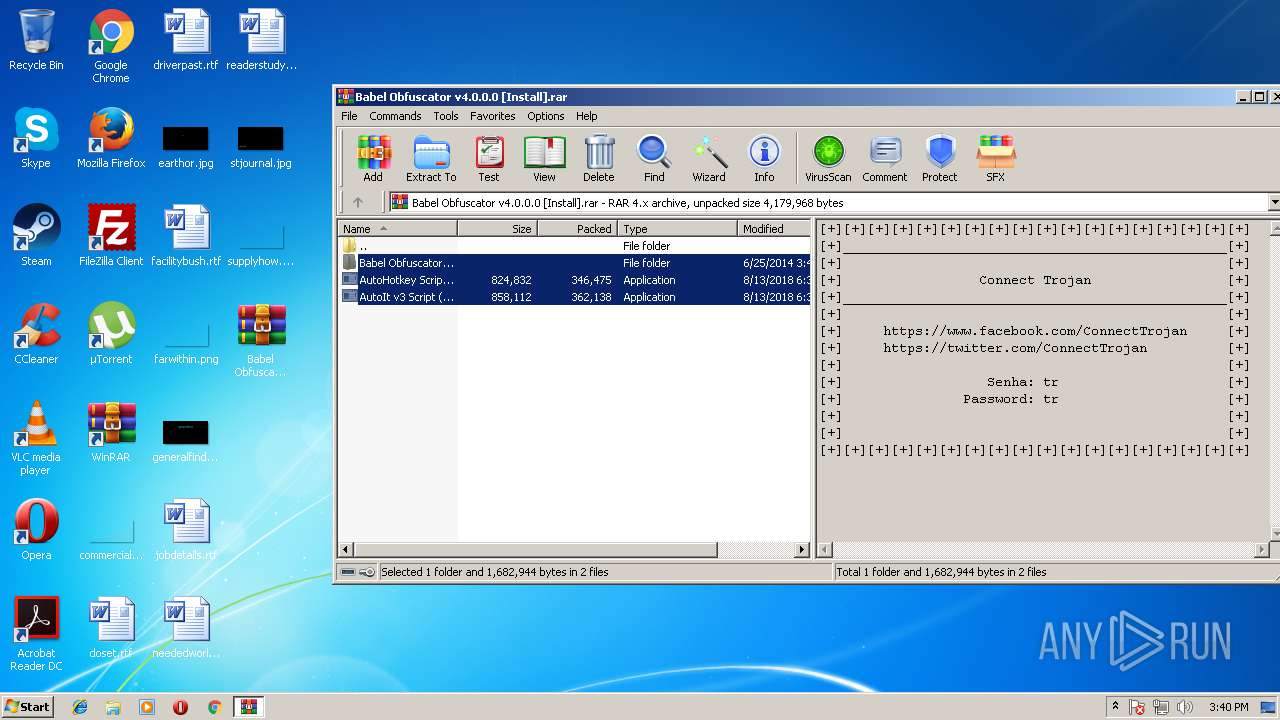Image resolution: width=1280 pixels, height=720 pixels.
Task: Click the taskbar clock showing 3:40 PM
Action: point(1228,707)
